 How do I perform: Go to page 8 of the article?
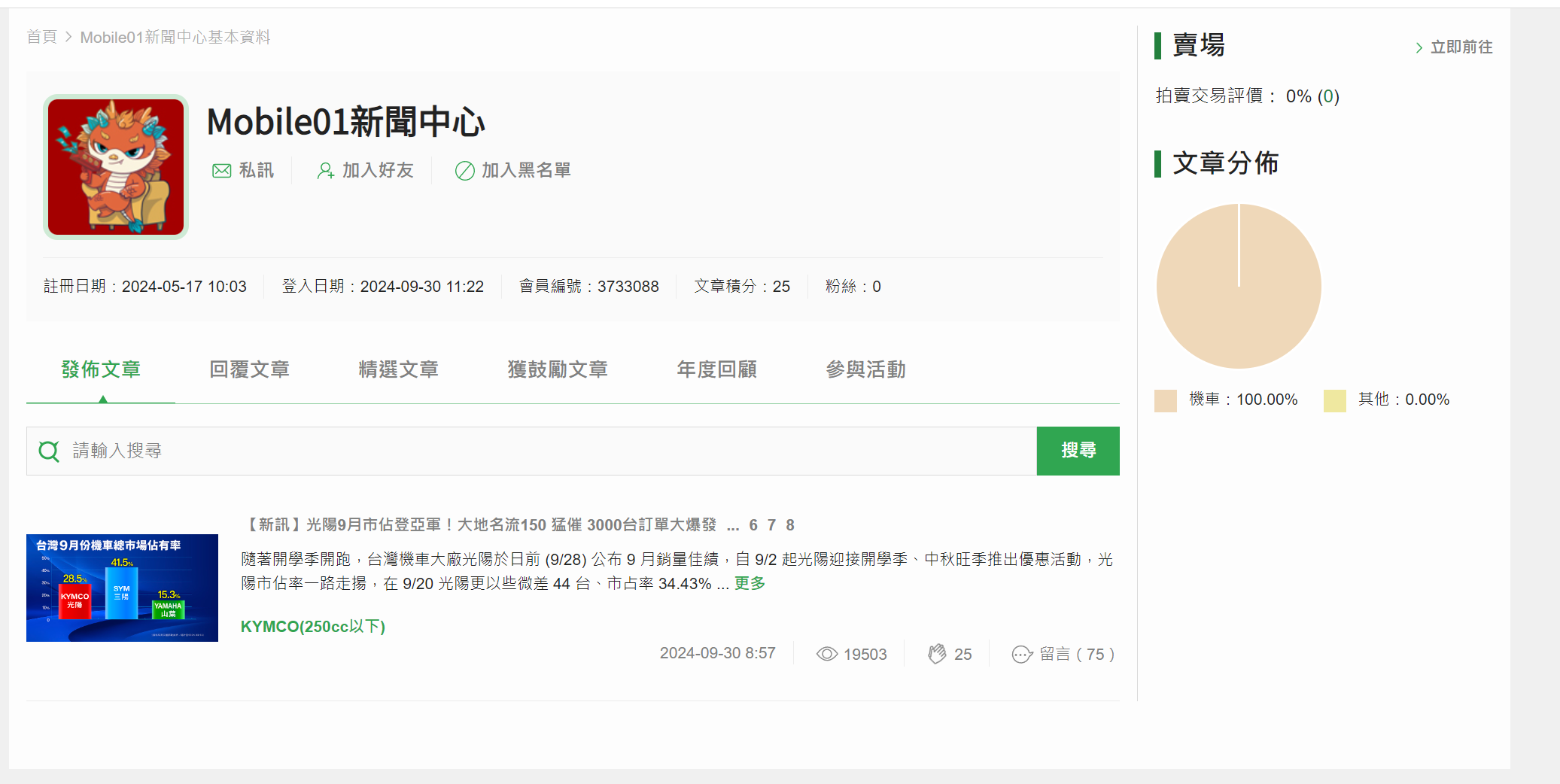(x=790, y=524)
